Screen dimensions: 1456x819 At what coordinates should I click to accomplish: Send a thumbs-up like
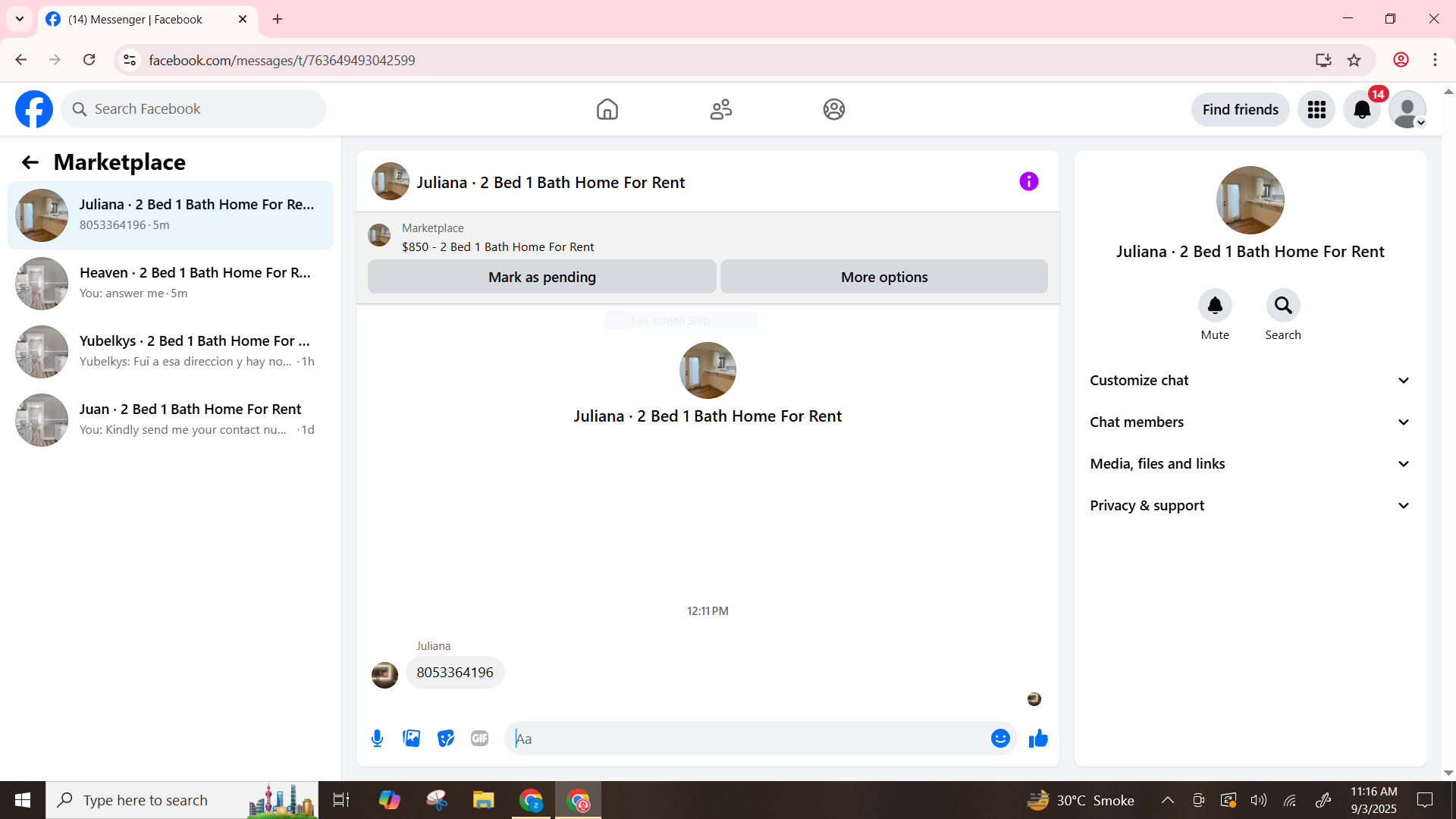pyautogui.click(x=1038, y=739)
